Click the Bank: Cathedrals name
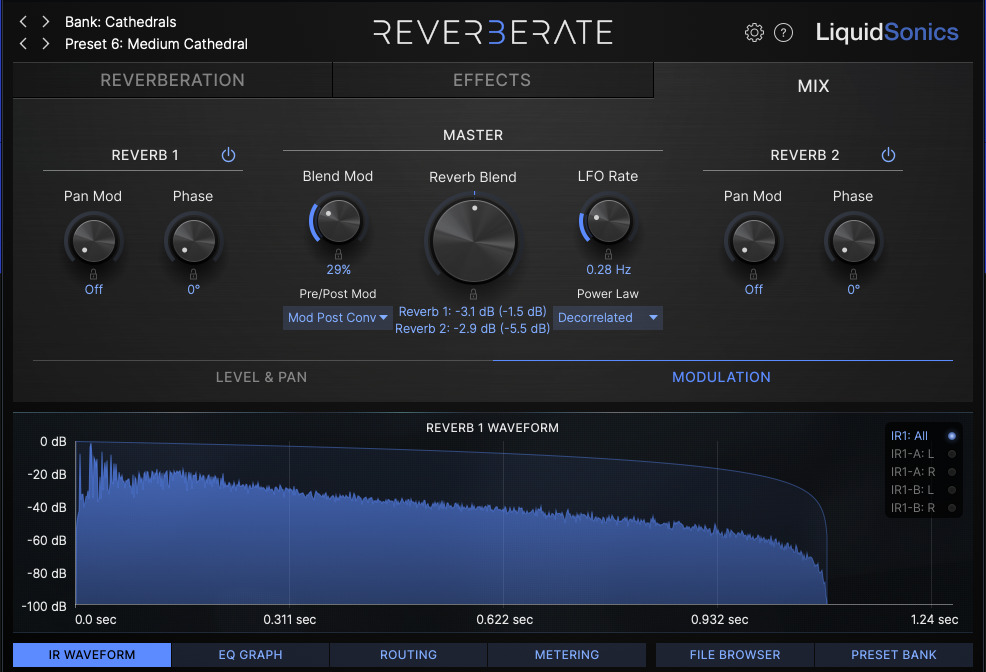The width and height of the screenshot is (986, 672). point(121,22)
